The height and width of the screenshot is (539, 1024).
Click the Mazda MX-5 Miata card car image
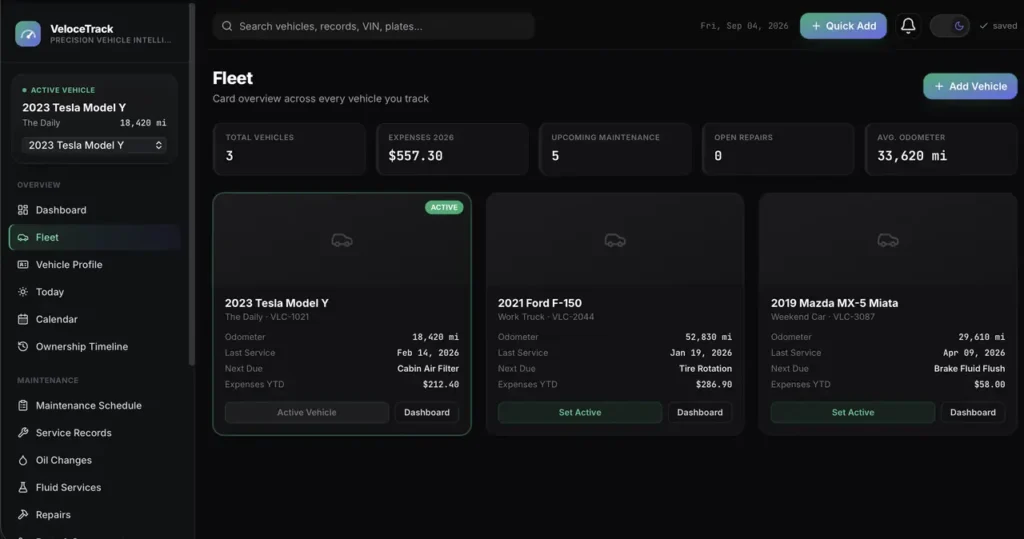(888, 240)
